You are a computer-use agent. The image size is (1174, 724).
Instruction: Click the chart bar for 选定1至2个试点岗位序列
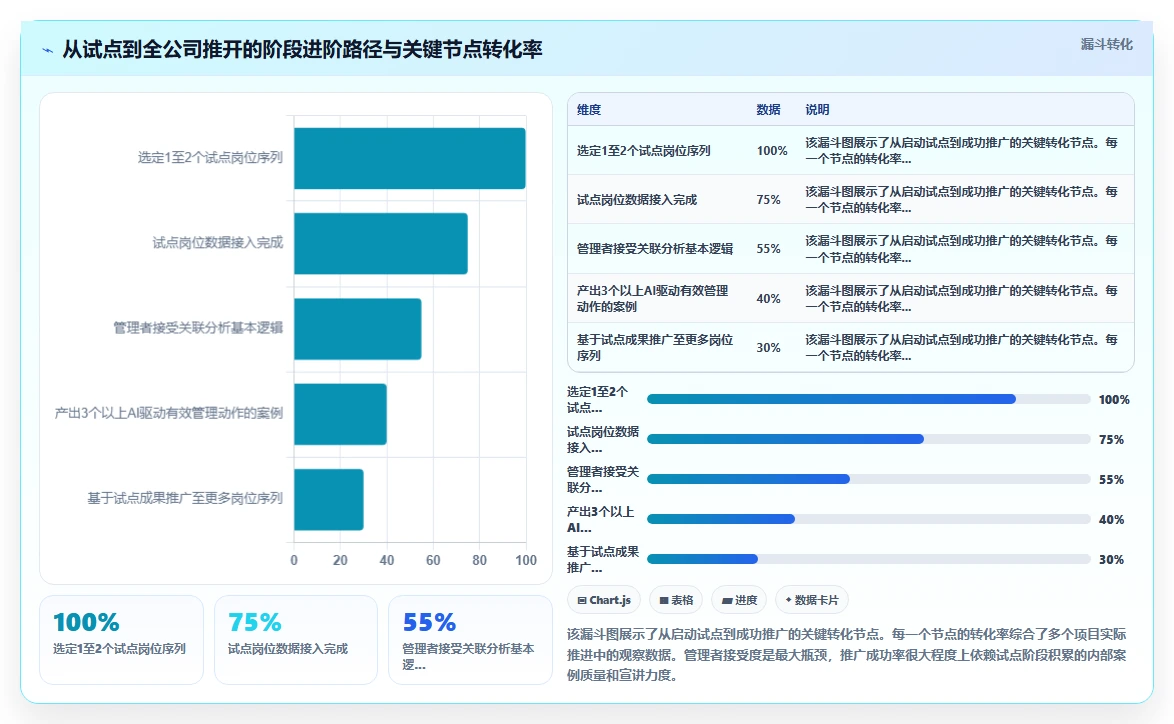(410, 158)
